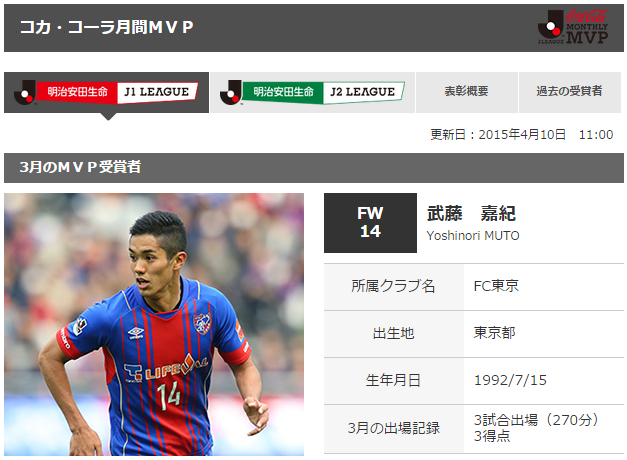Click the J.League ball emblem in J1 tab
Image resolution: width=627 pixels, height=460 pixels.
pos(25,92)
